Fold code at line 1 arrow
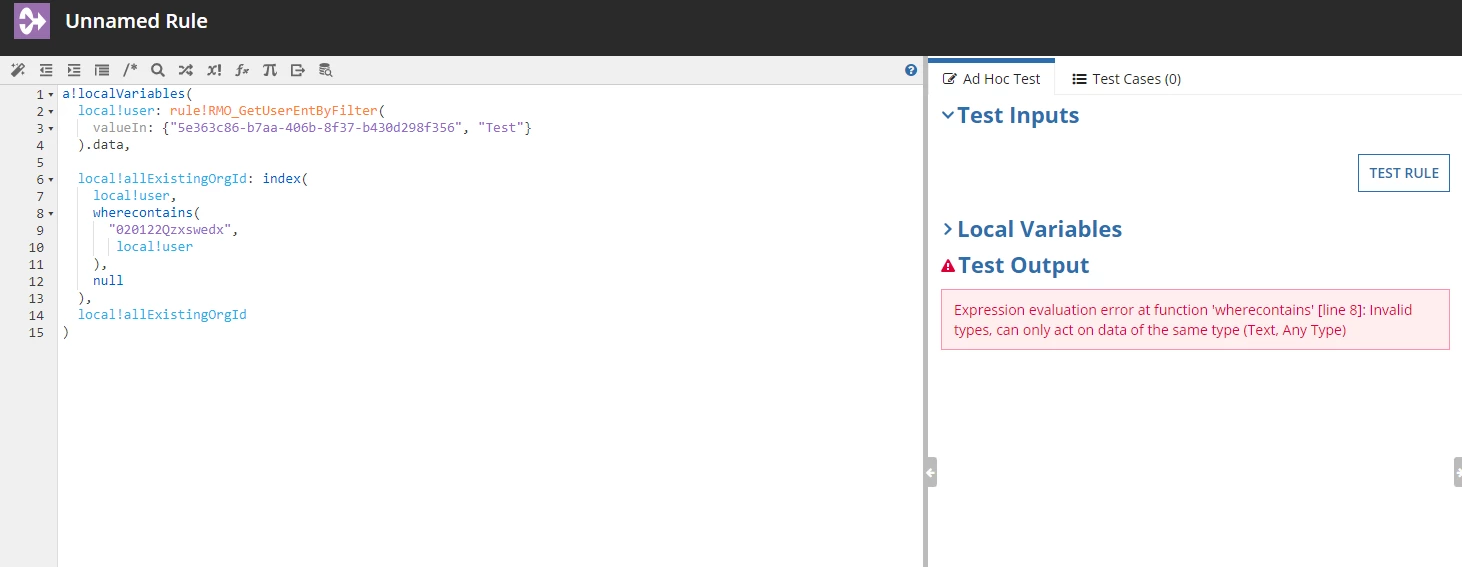 pyautogui.click(x=51, y=94)
